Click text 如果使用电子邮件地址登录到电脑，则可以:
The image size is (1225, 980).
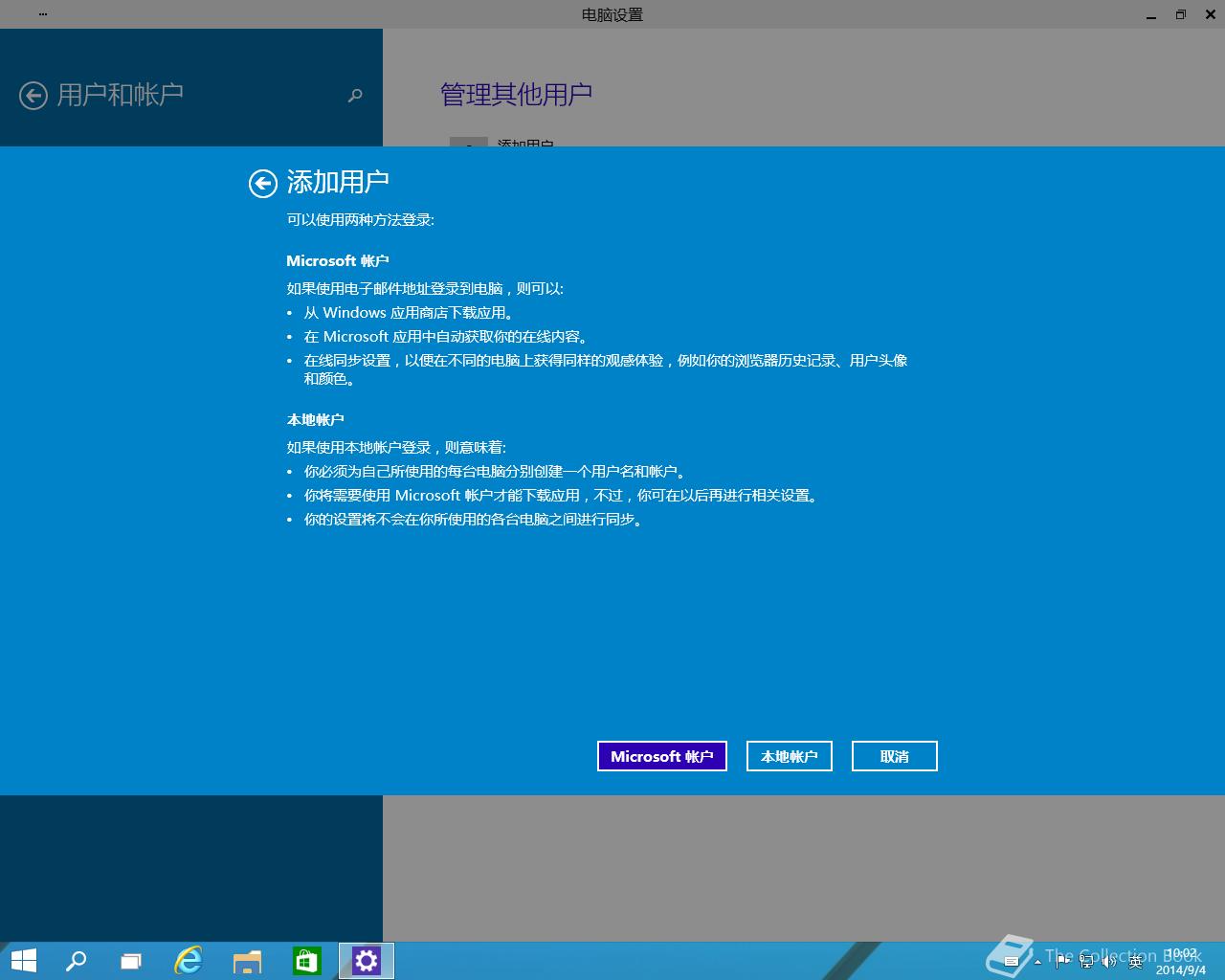[425, 289]
